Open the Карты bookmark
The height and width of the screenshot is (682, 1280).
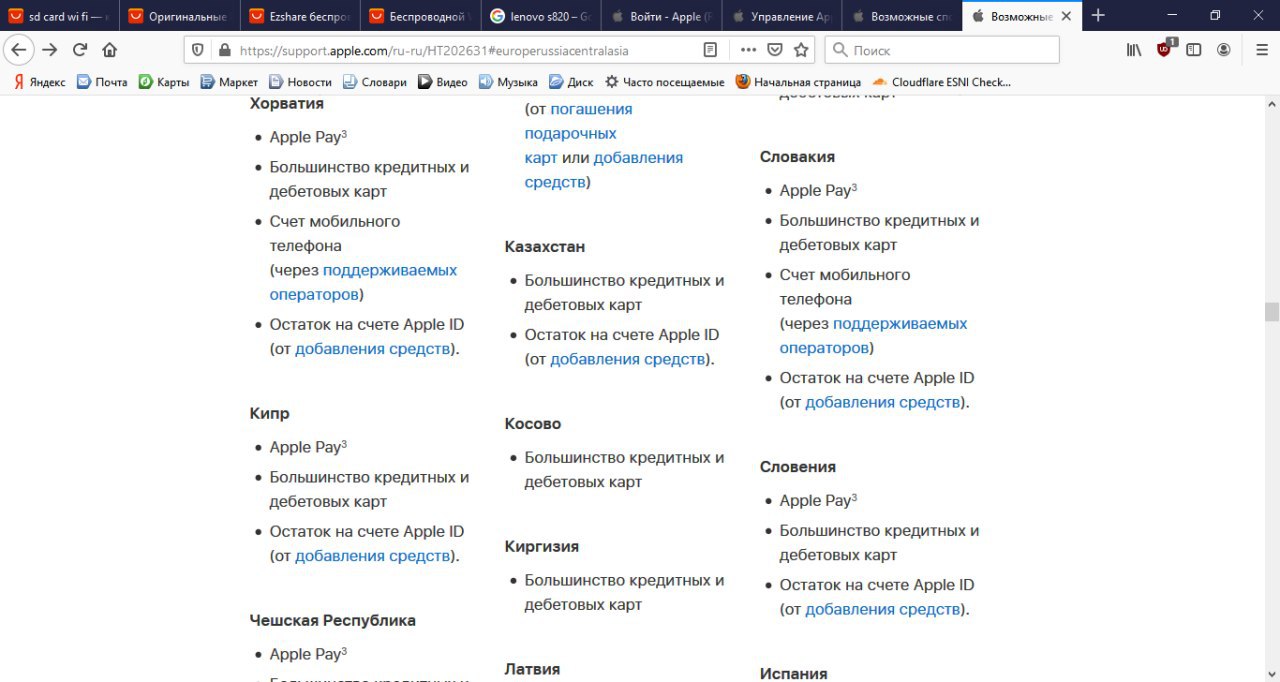click(x=164, y=82)
